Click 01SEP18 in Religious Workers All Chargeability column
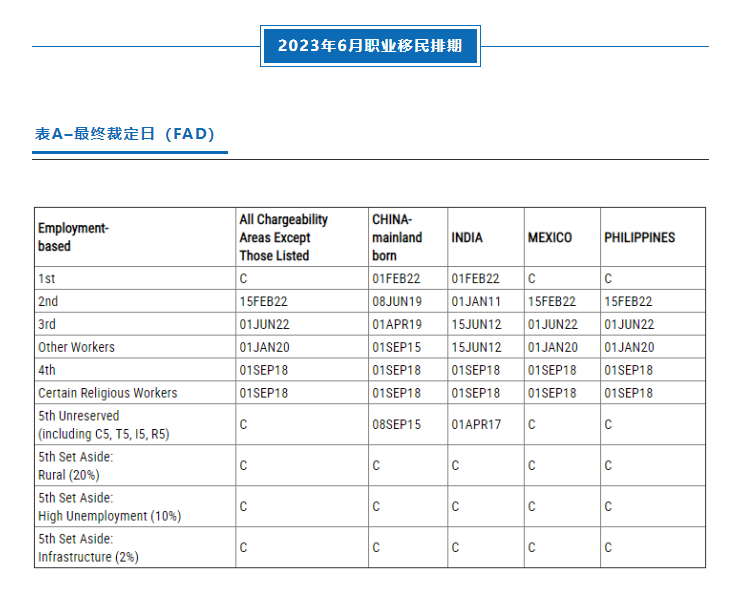The height and width of the screenshot is (591, 740). point(263,393)
